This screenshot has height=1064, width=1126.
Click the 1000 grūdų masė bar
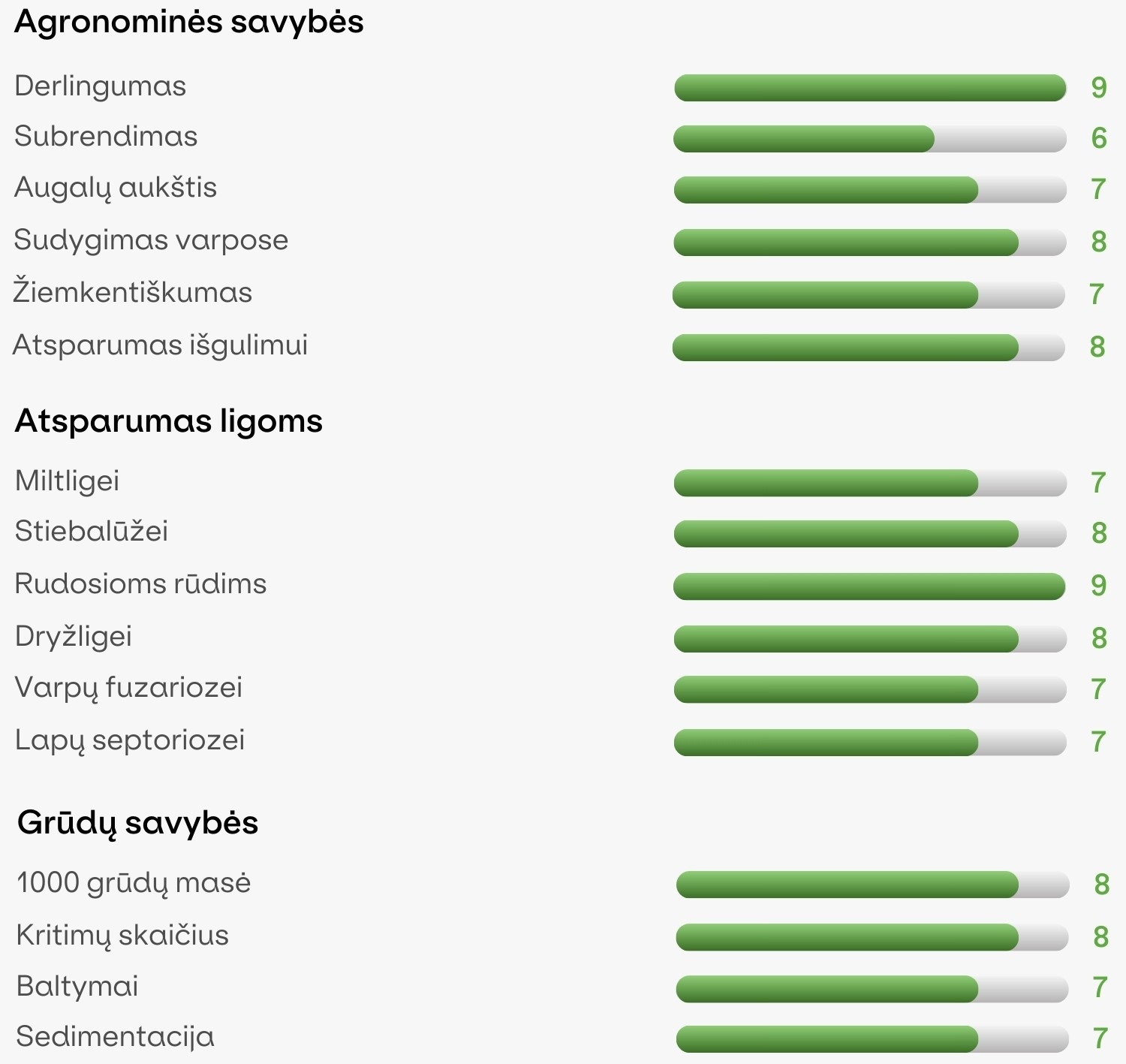(872, 885)
